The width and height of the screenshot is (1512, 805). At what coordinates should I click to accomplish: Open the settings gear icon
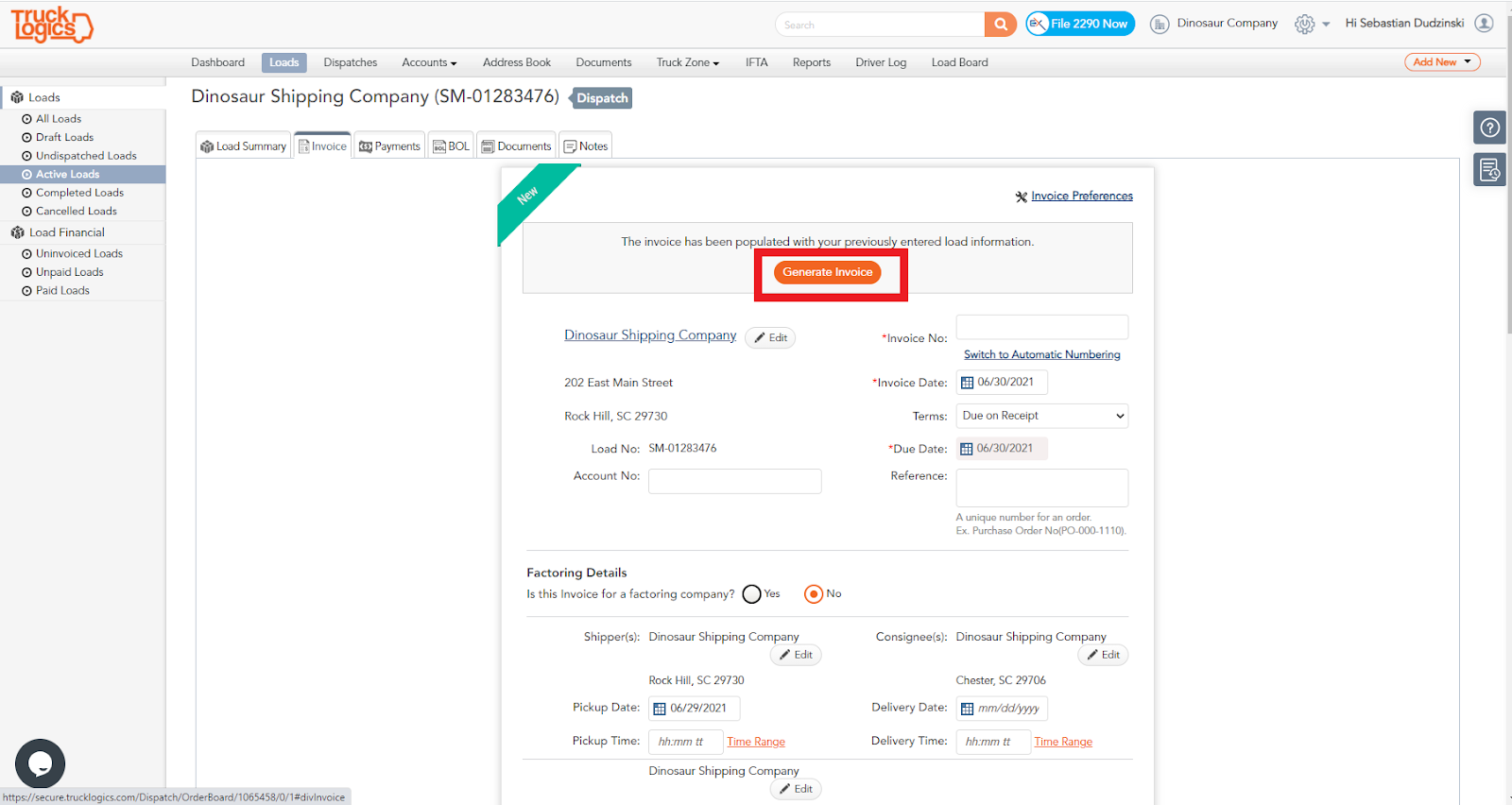click(1304, 25)
